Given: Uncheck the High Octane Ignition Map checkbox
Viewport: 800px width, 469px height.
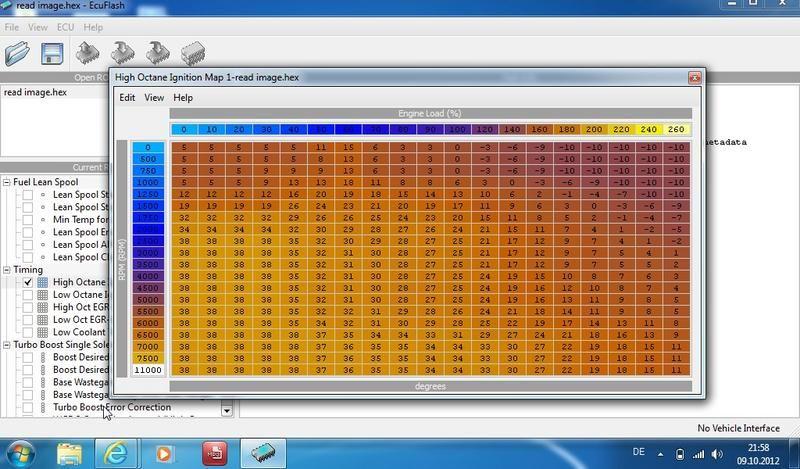Looking at the screenshot, I should click(28, 283).
